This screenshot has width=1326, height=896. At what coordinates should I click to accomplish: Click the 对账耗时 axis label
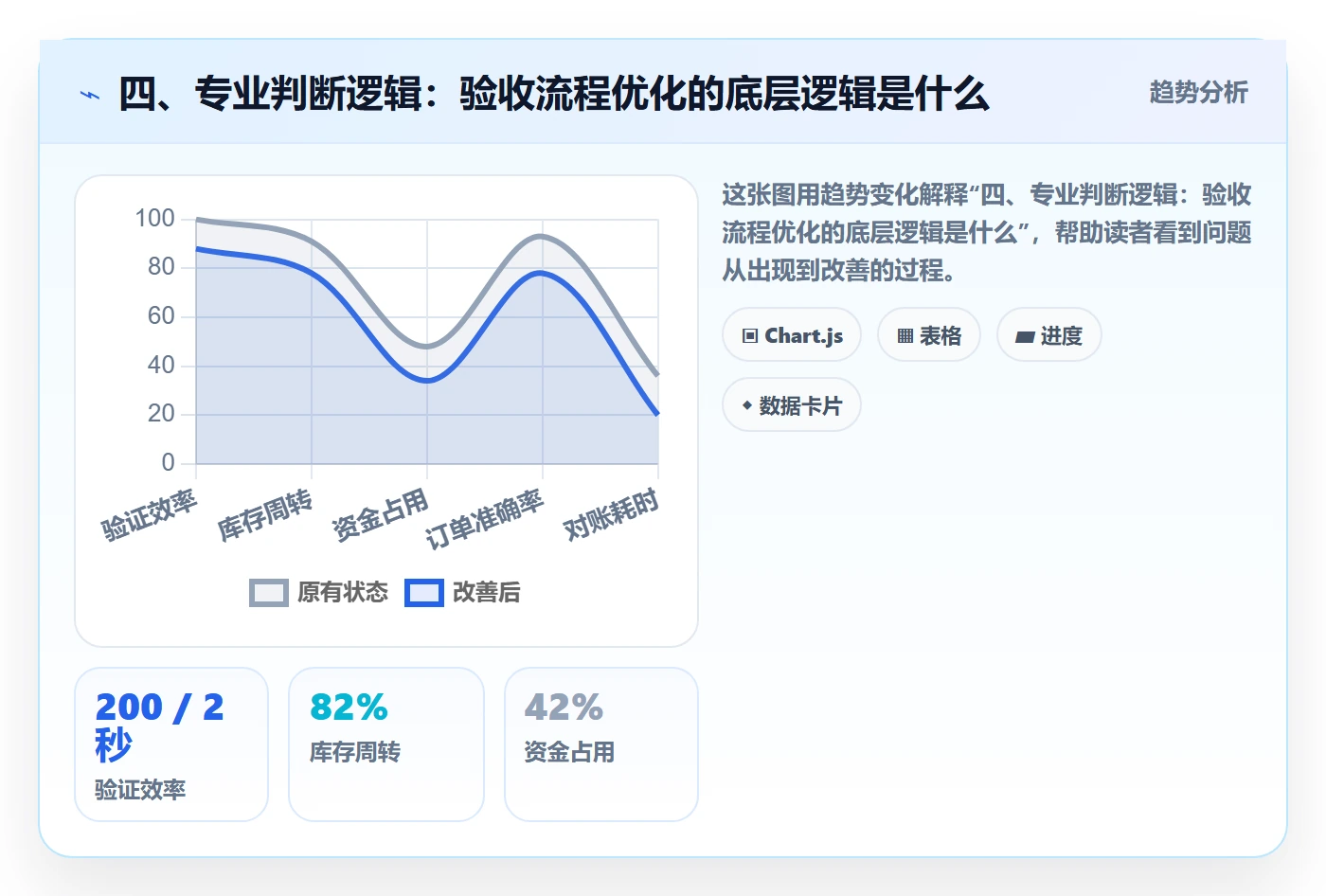[611, 514]
